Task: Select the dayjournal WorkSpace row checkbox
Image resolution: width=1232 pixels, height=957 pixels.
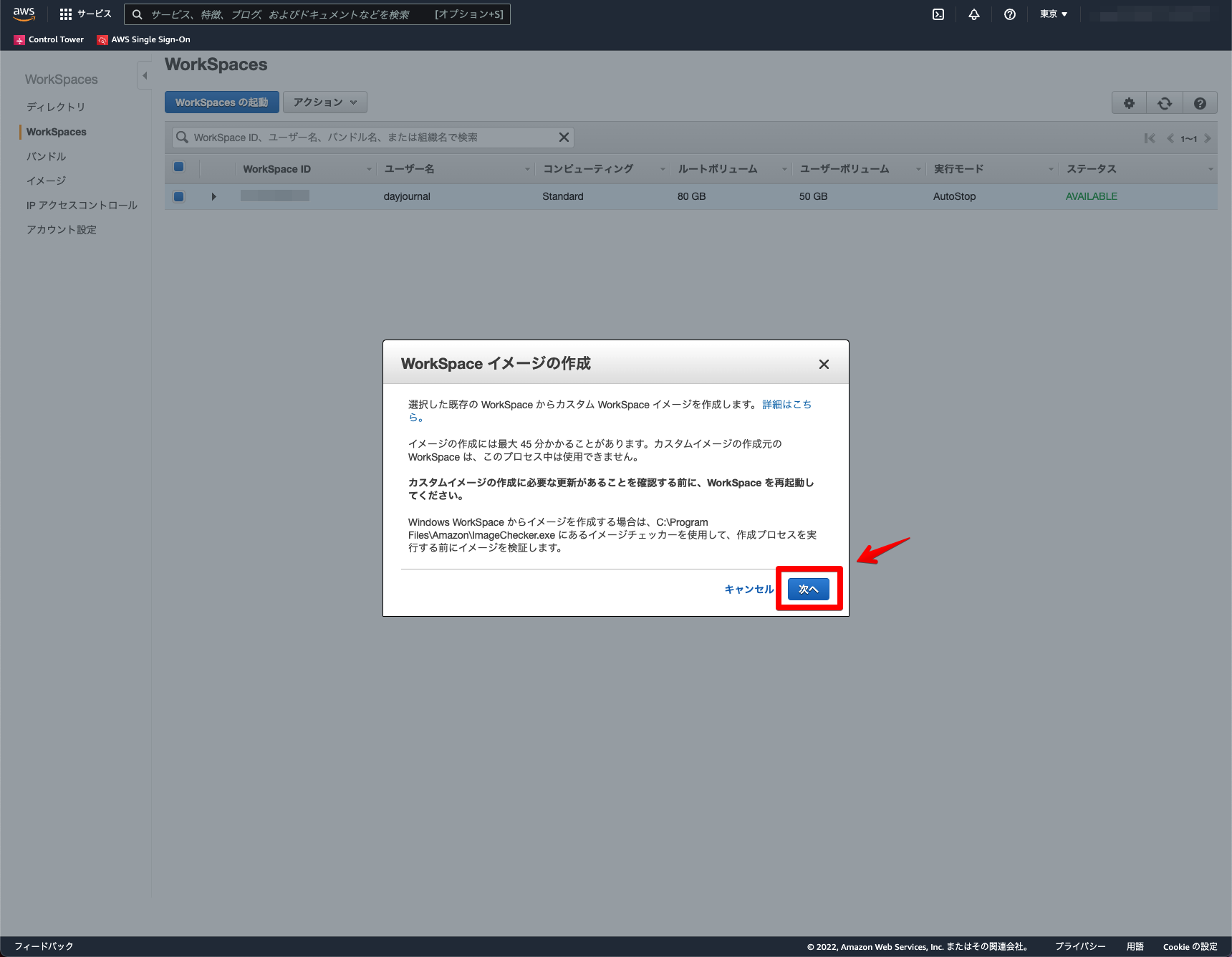Action: [x=178, y=196]
